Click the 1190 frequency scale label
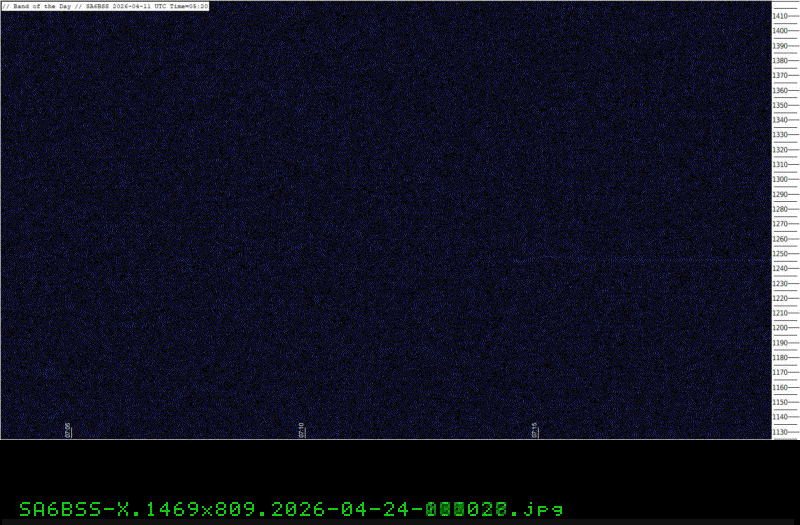The height and width of the screenshot is (525, 800). (780, 343)
